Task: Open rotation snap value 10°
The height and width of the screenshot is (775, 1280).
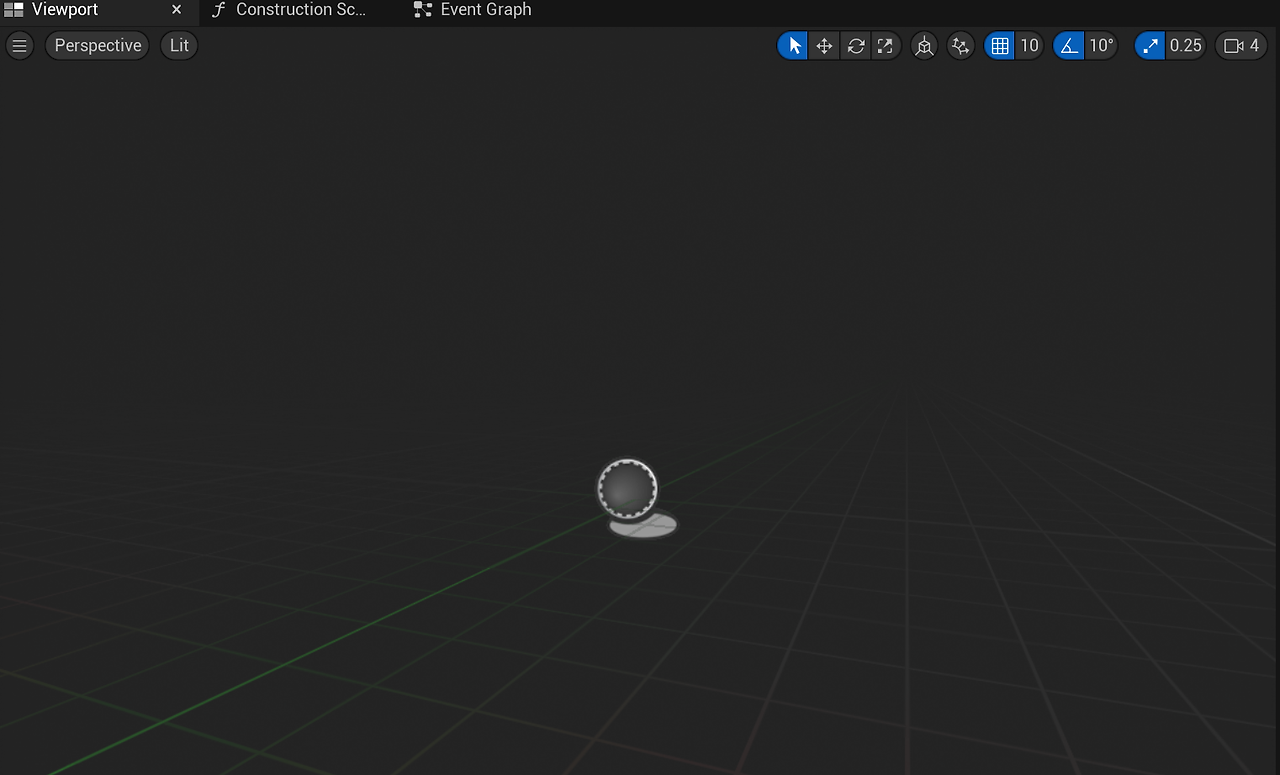Action: (1101, 45)
